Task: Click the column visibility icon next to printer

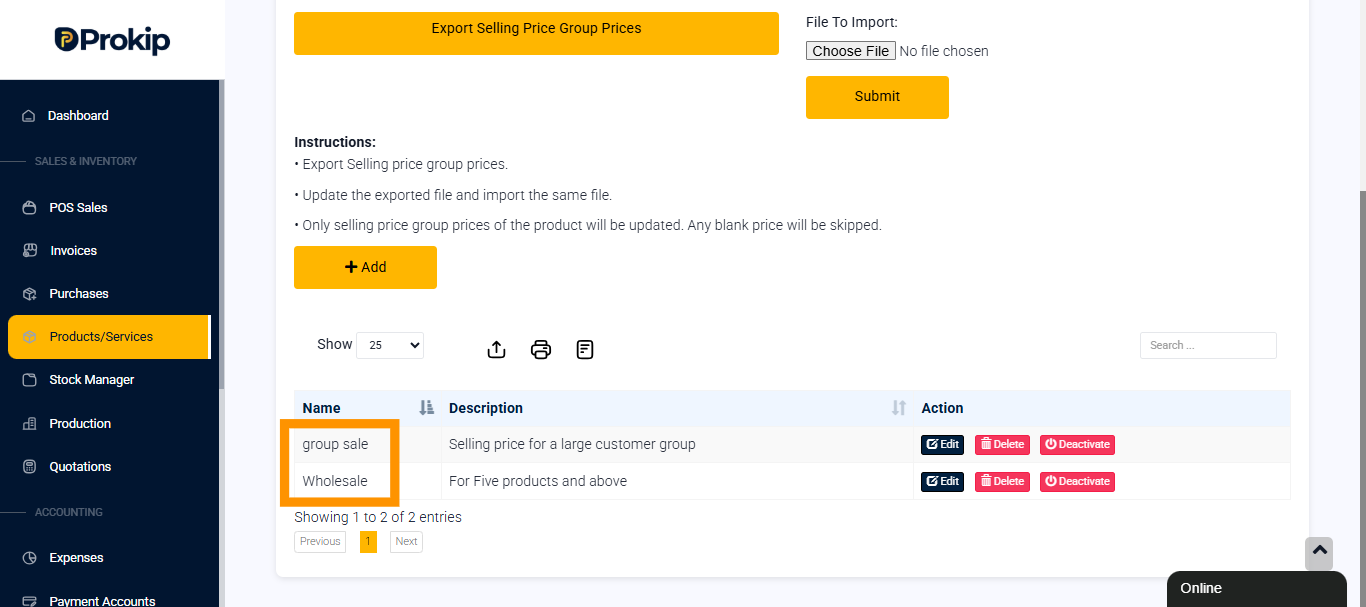Action: [x=585, y=350]
